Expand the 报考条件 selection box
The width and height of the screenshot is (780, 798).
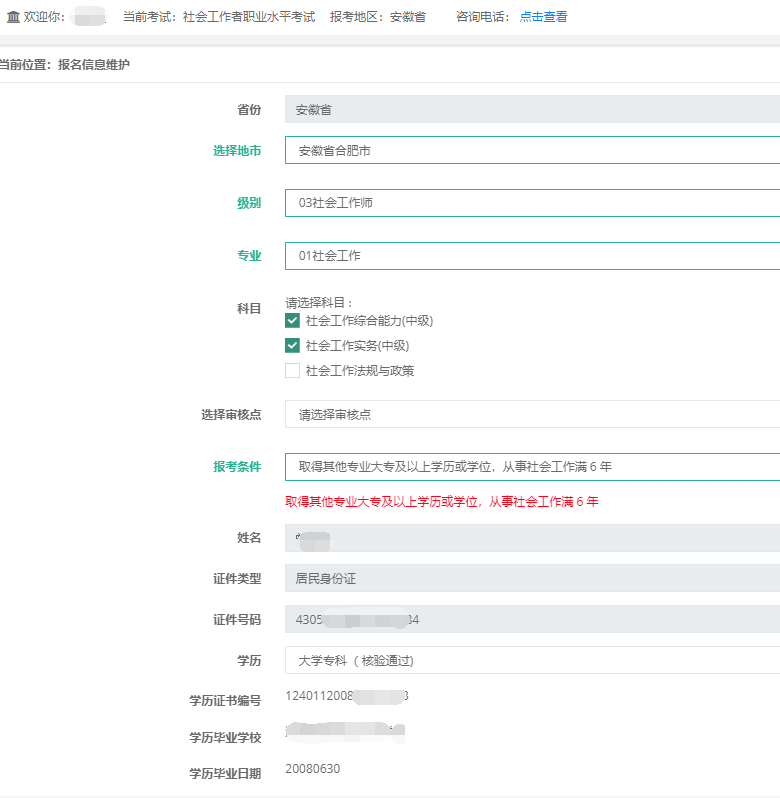[532, 467]
